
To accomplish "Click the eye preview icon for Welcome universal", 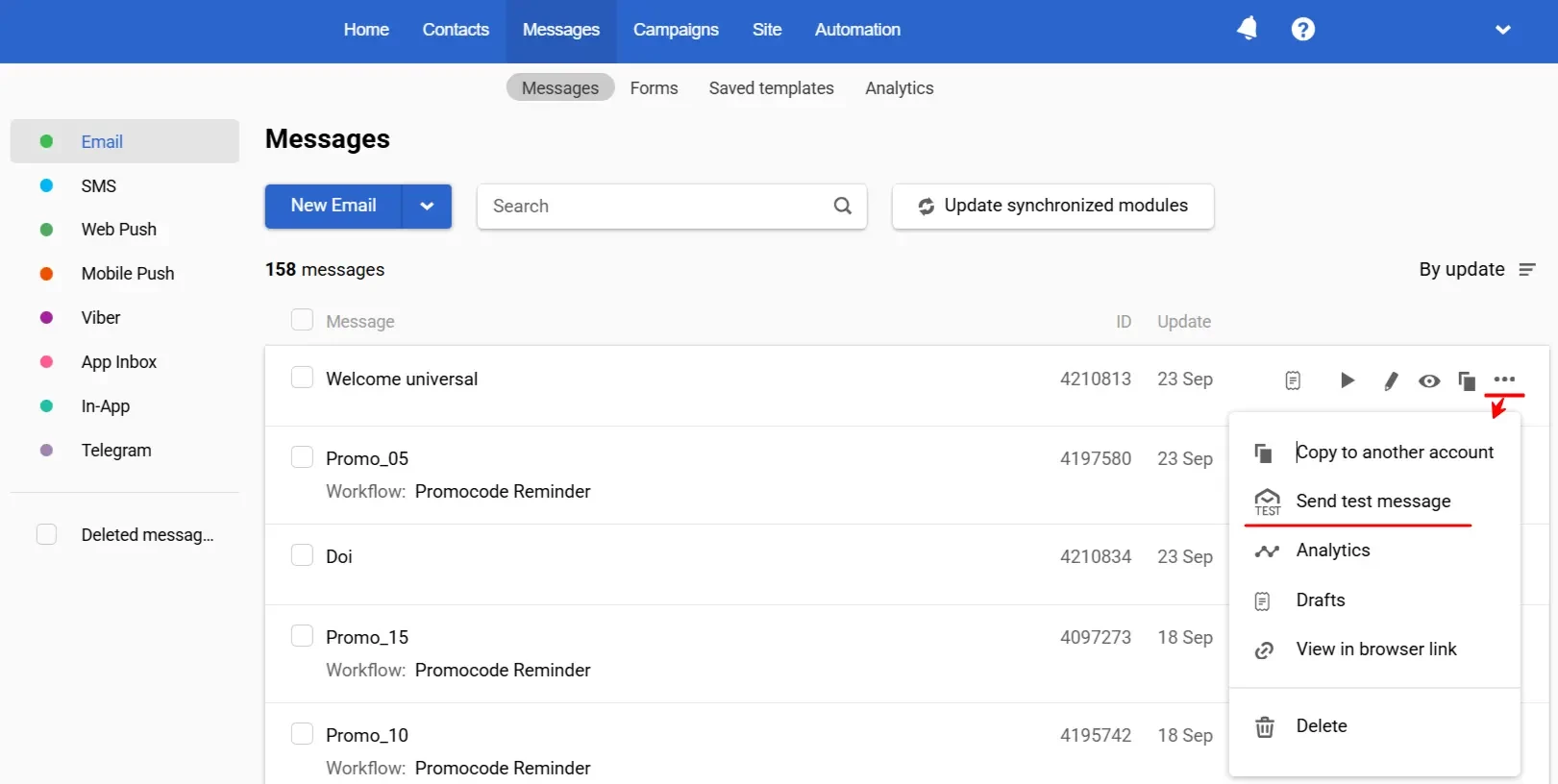I will coord(1429,381).
